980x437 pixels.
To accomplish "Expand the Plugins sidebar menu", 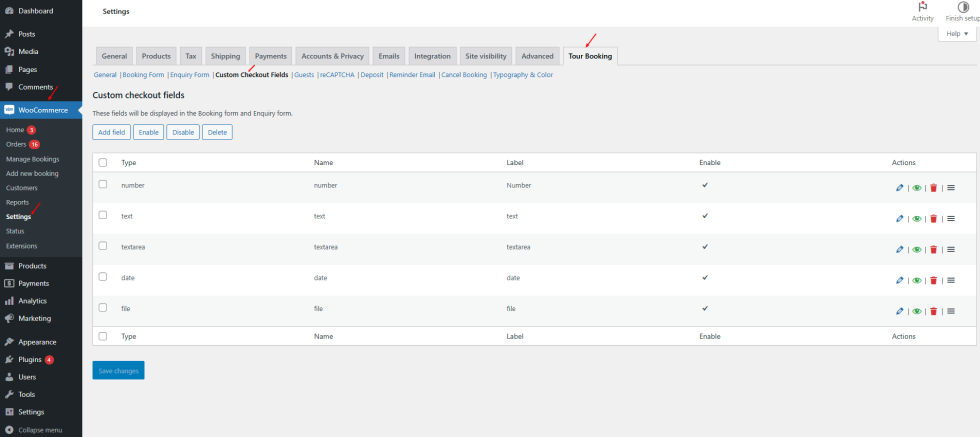I will click(31, 359).
